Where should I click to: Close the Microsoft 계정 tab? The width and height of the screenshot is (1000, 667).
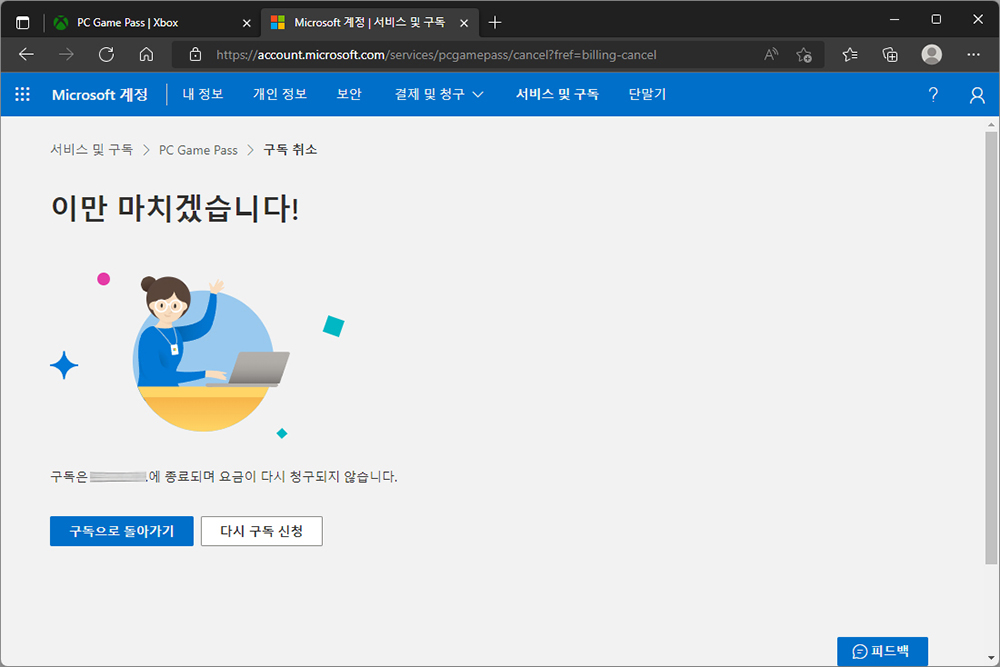[x=464, y=23]
